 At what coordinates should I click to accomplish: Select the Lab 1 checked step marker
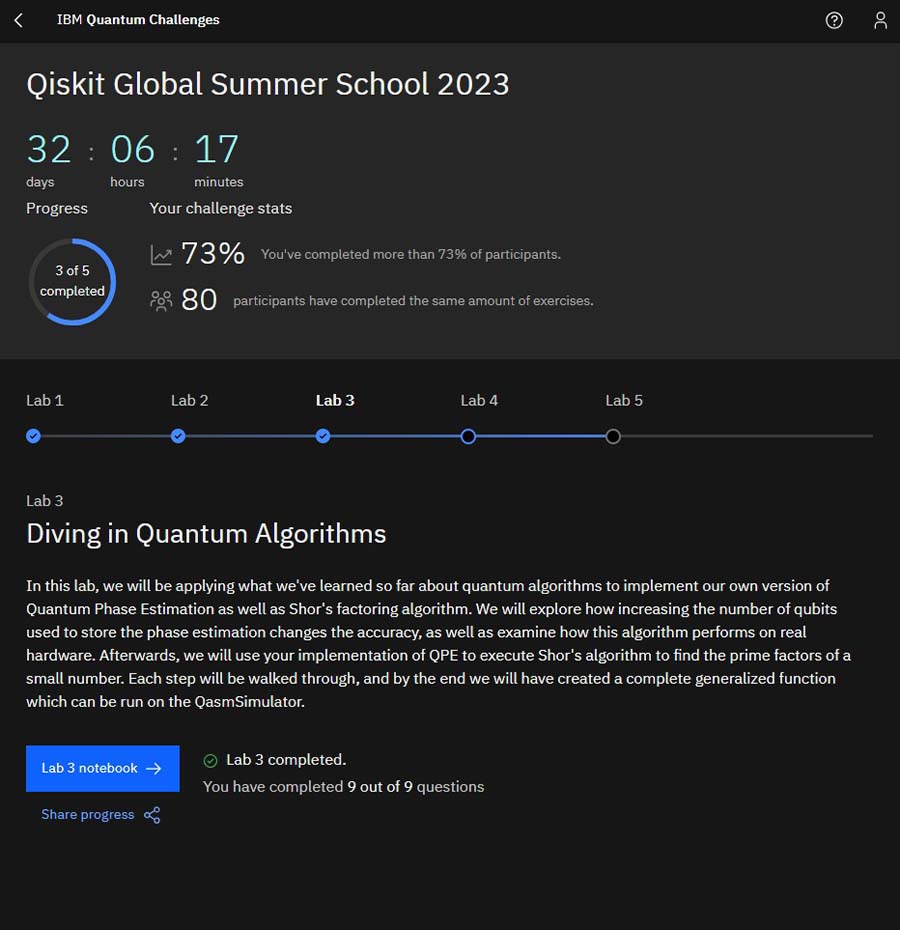point(33,437)
